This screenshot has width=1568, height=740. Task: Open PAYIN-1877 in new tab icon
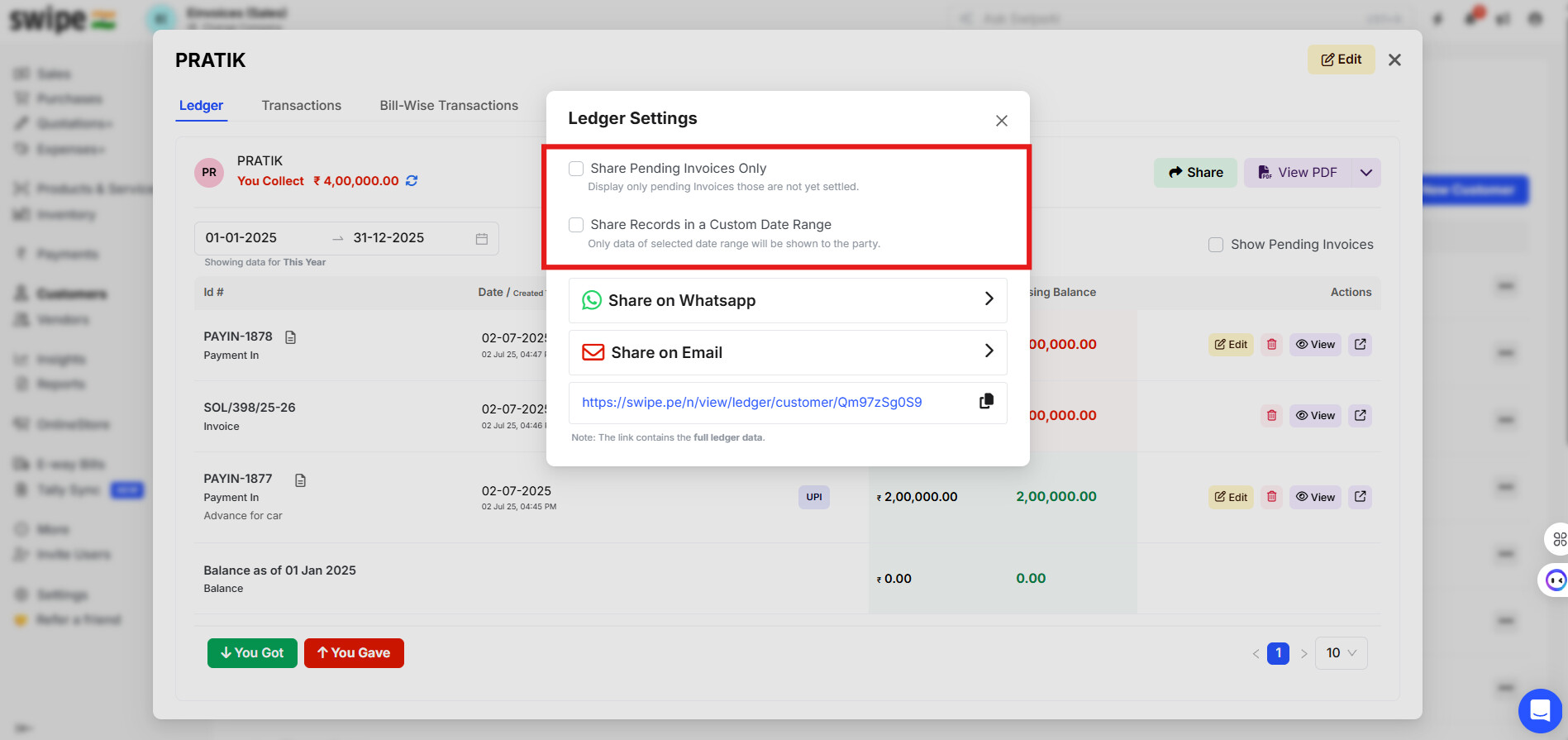click(x=1360, y=497)
